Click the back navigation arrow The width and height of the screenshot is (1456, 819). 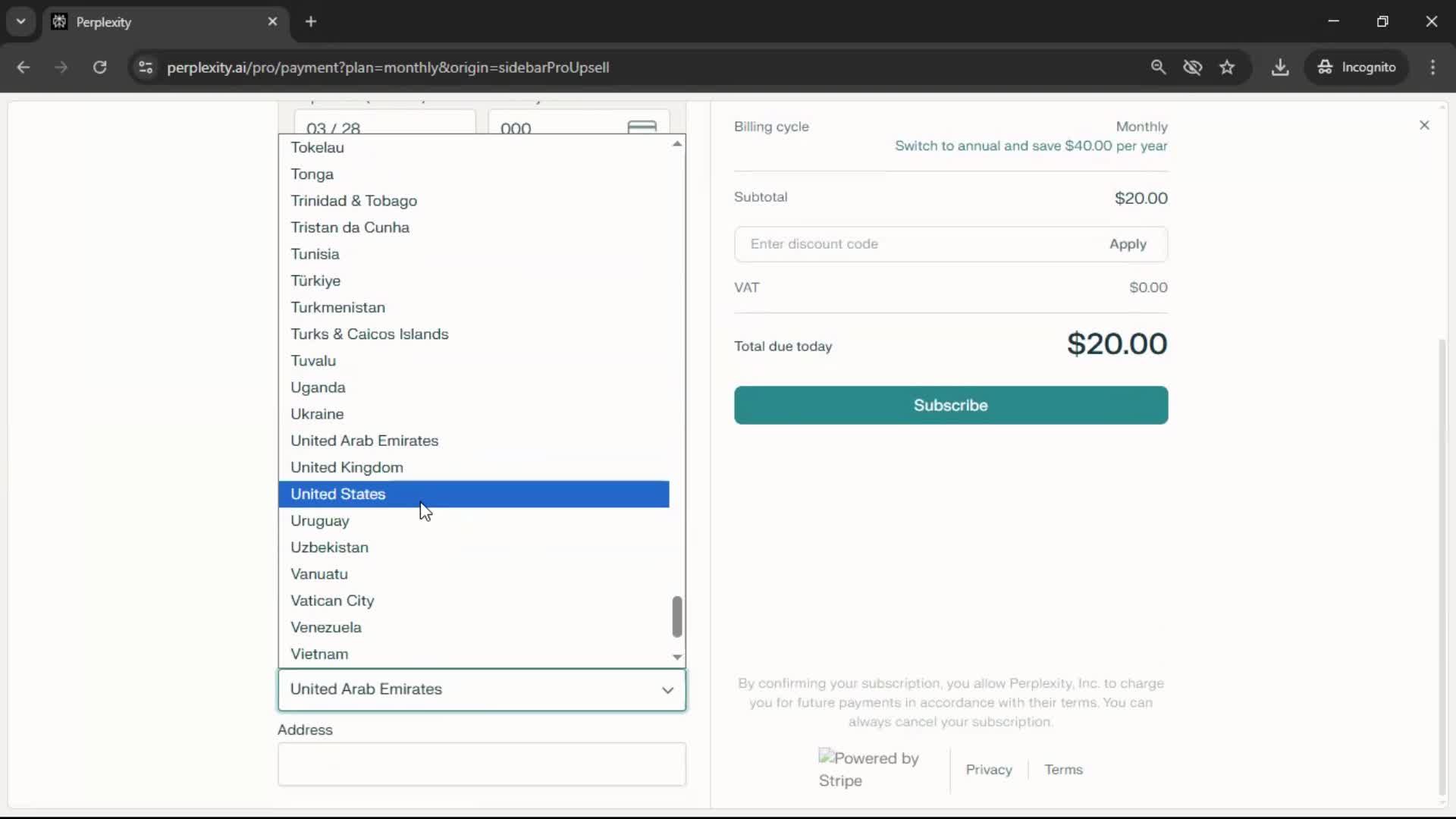point(24,67)
